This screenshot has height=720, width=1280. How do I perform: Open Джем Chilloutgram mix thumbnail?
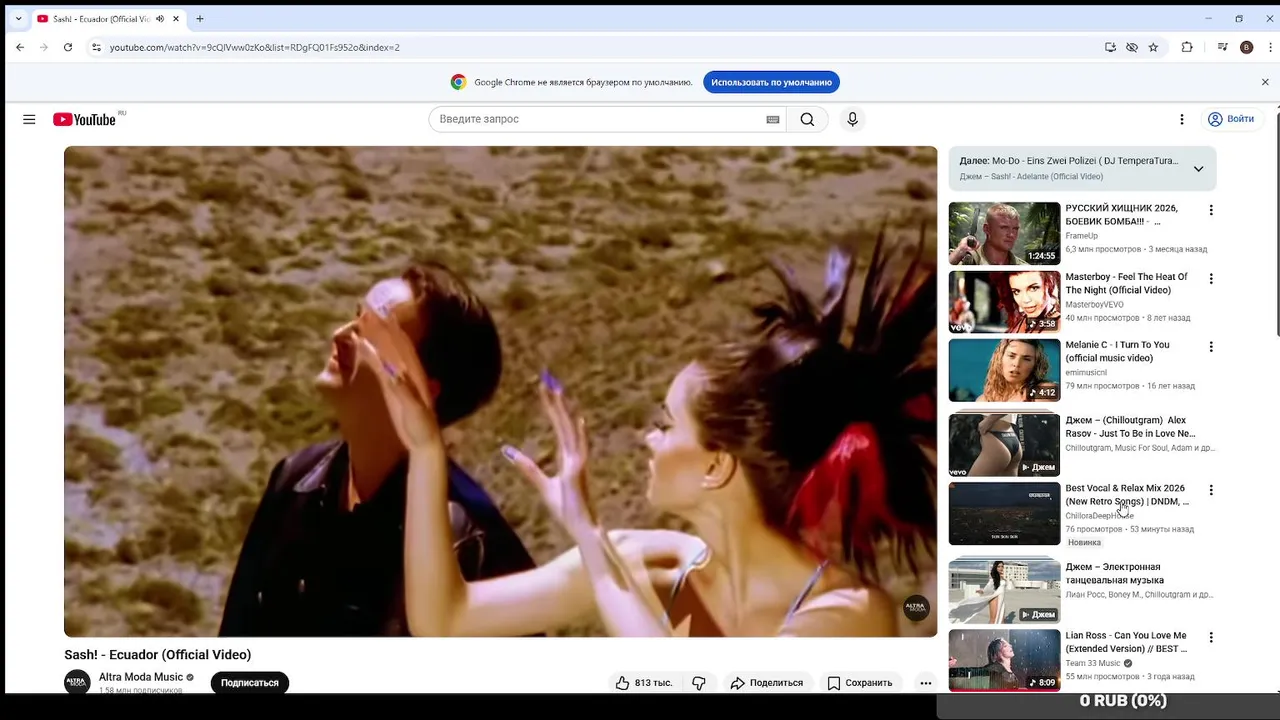[x=1004, y=445]
